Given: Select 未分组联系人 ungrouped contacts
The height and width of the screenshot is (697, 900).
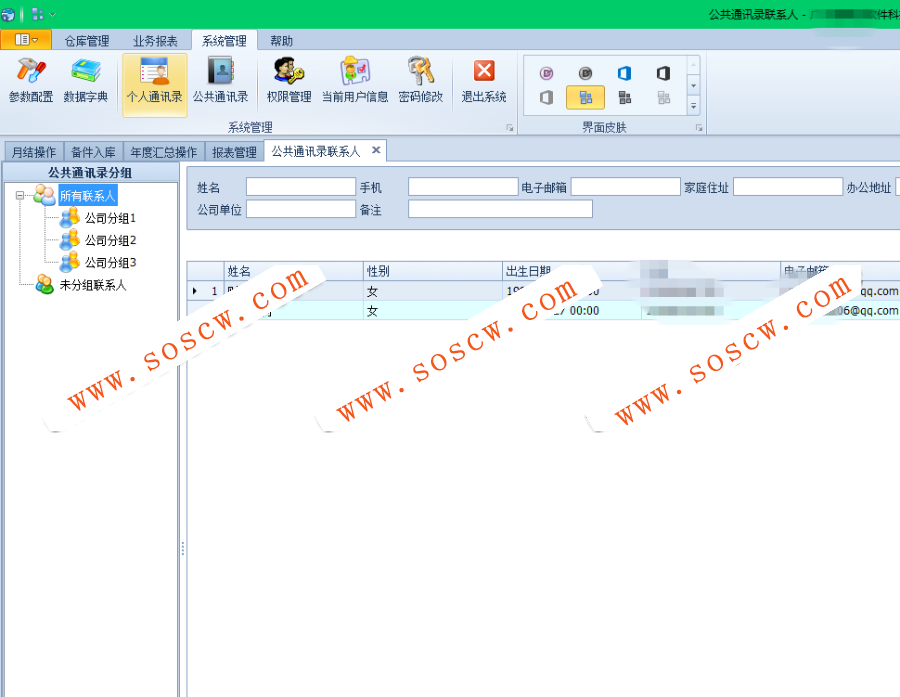Looking at the screenshot, I should coord(92,285).
